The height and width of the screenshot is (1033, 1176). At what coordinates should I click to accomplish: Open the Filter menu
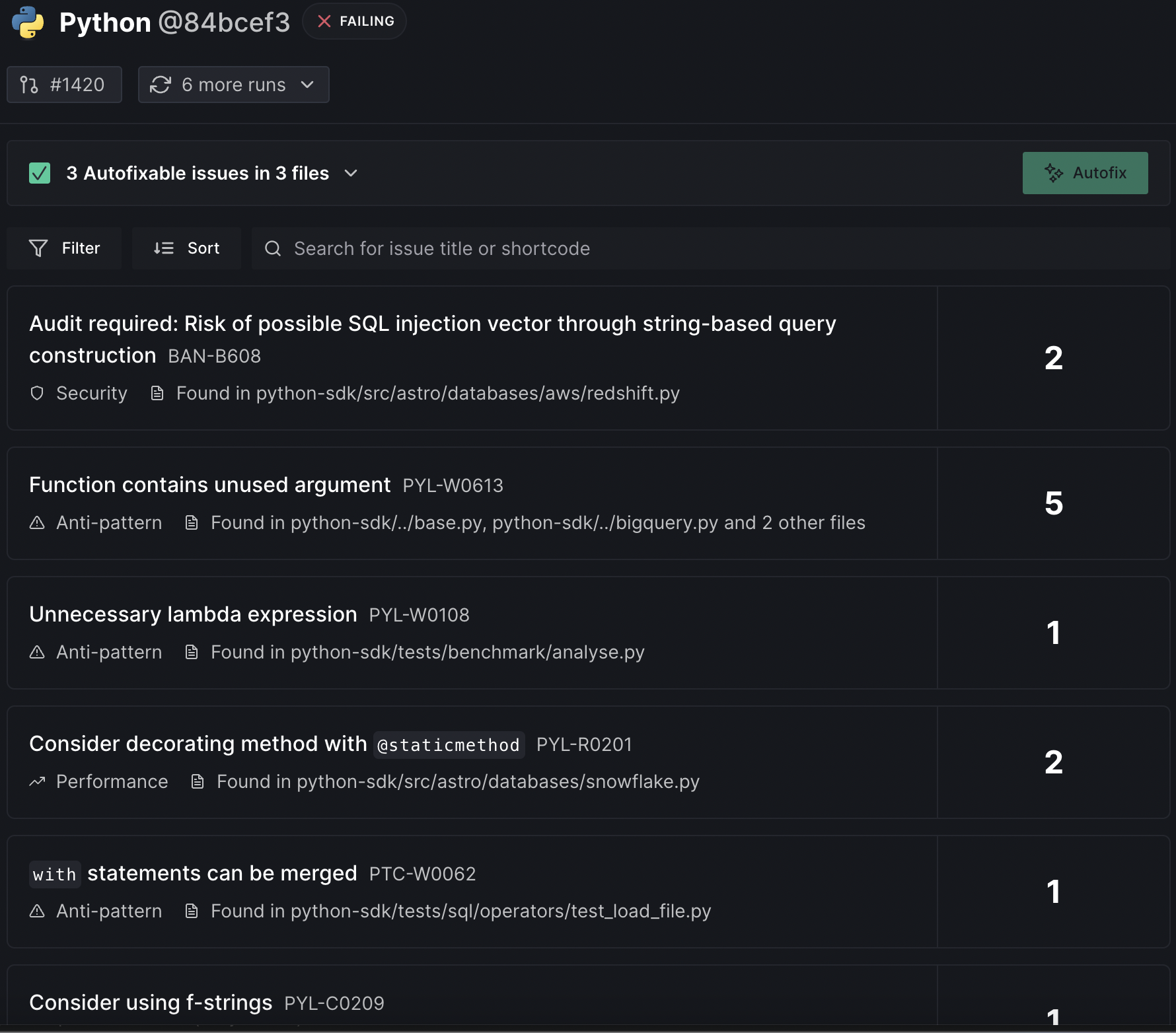coord(64,248)
